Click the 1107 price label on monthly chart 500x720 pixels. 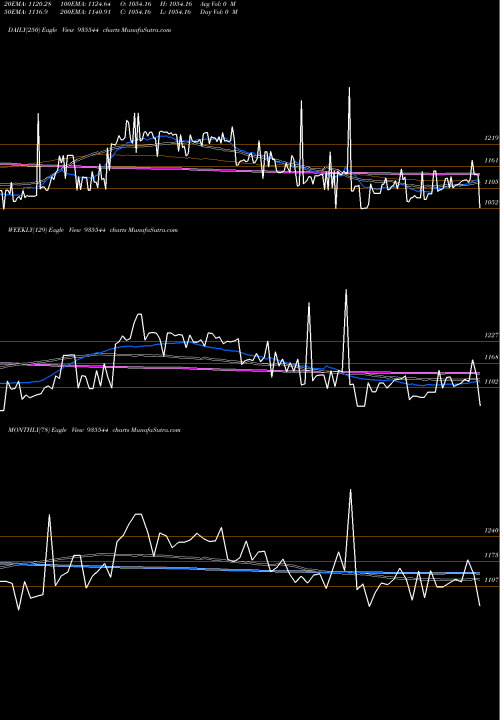[491, 580]
